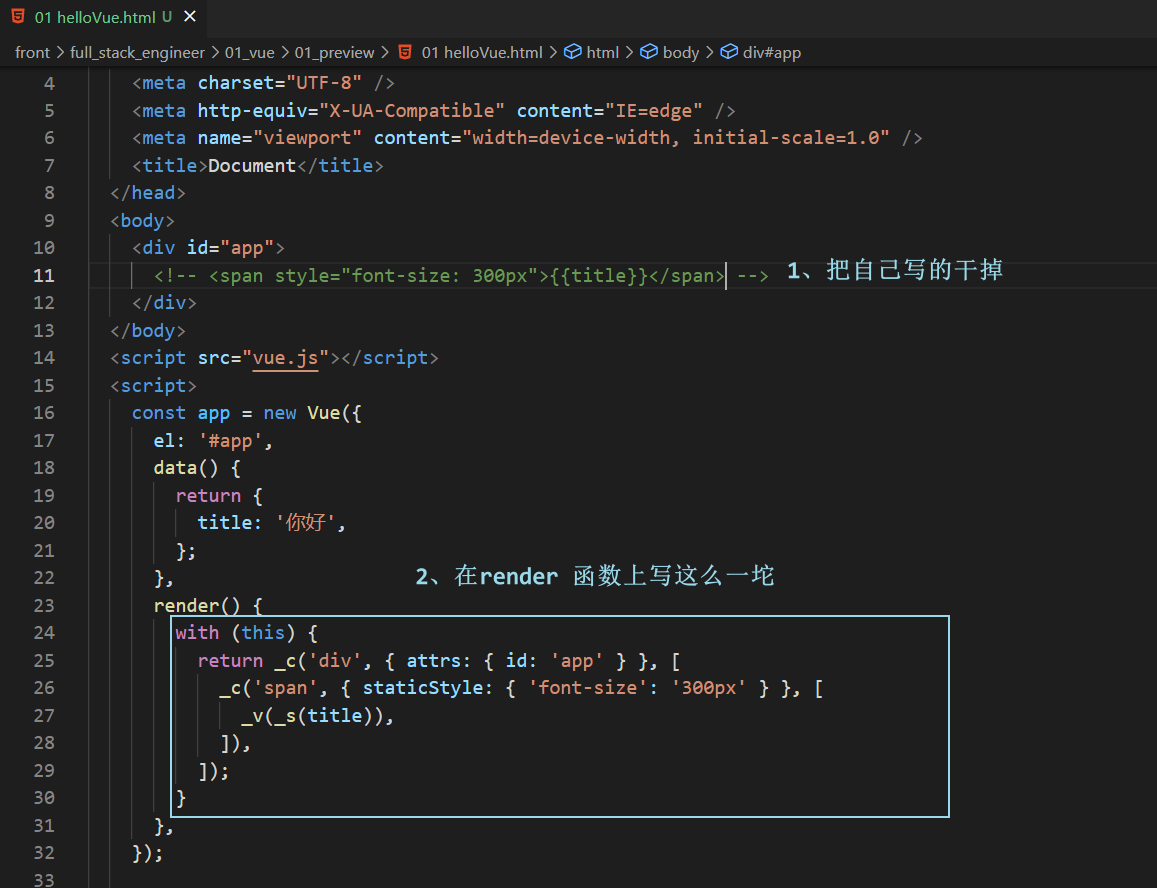Click the chevron after 'front' breadcrumb

coord(61,52)
